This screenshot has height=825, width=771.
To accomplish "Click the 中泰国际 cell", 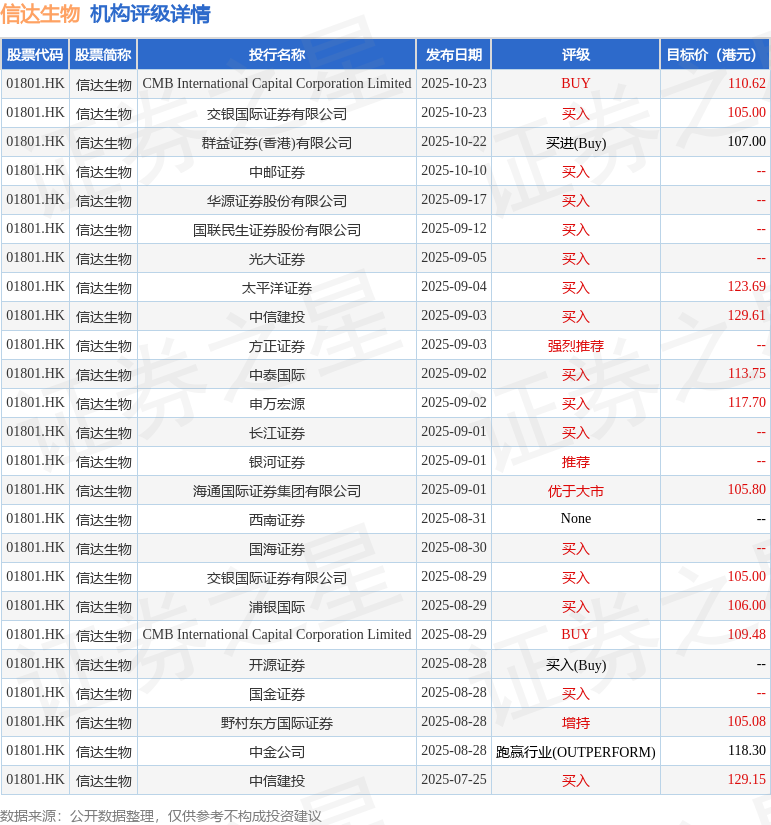I will click(277, 375).
